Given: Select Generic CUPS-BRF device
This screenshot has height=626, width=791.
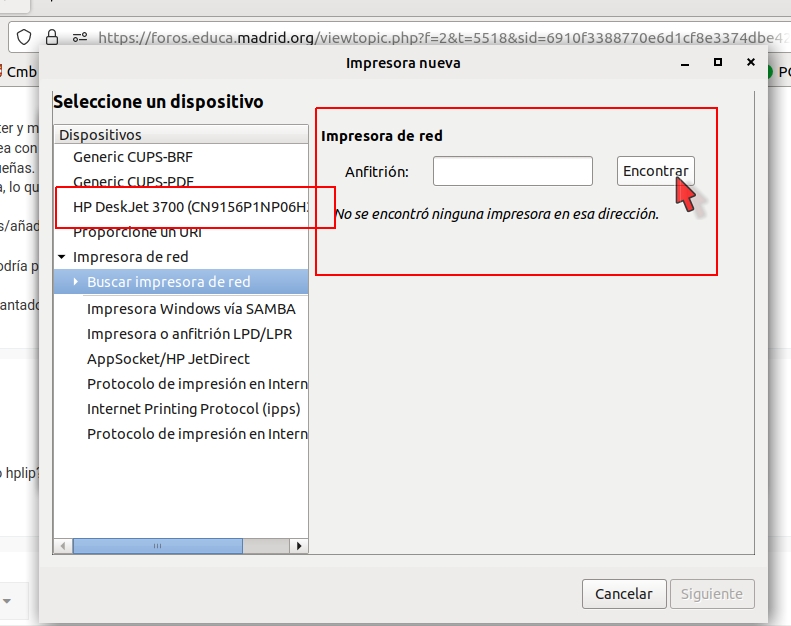Looking at the screenshot, I should coord(133,157).
